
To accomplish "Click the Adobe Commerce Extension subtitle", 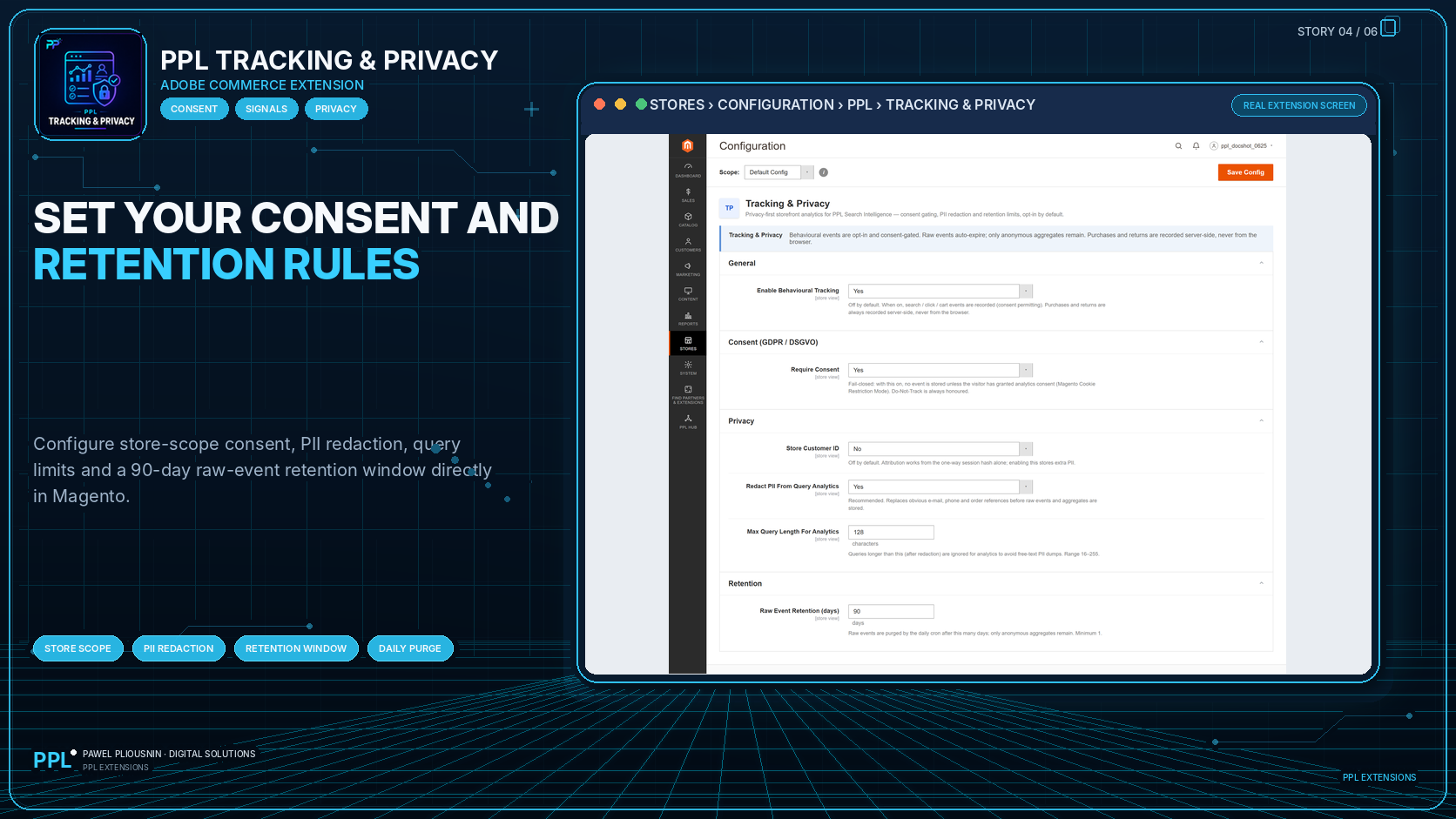I will 262,85.
